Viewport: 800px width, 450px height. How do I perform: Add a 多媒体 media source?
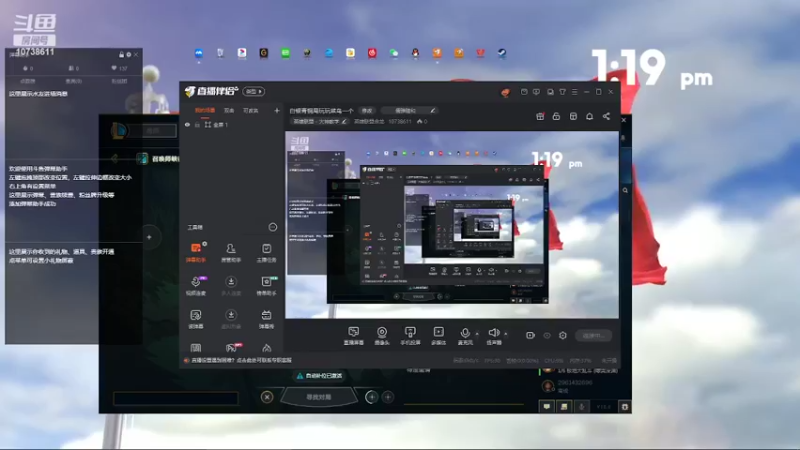tap(438, 336)
